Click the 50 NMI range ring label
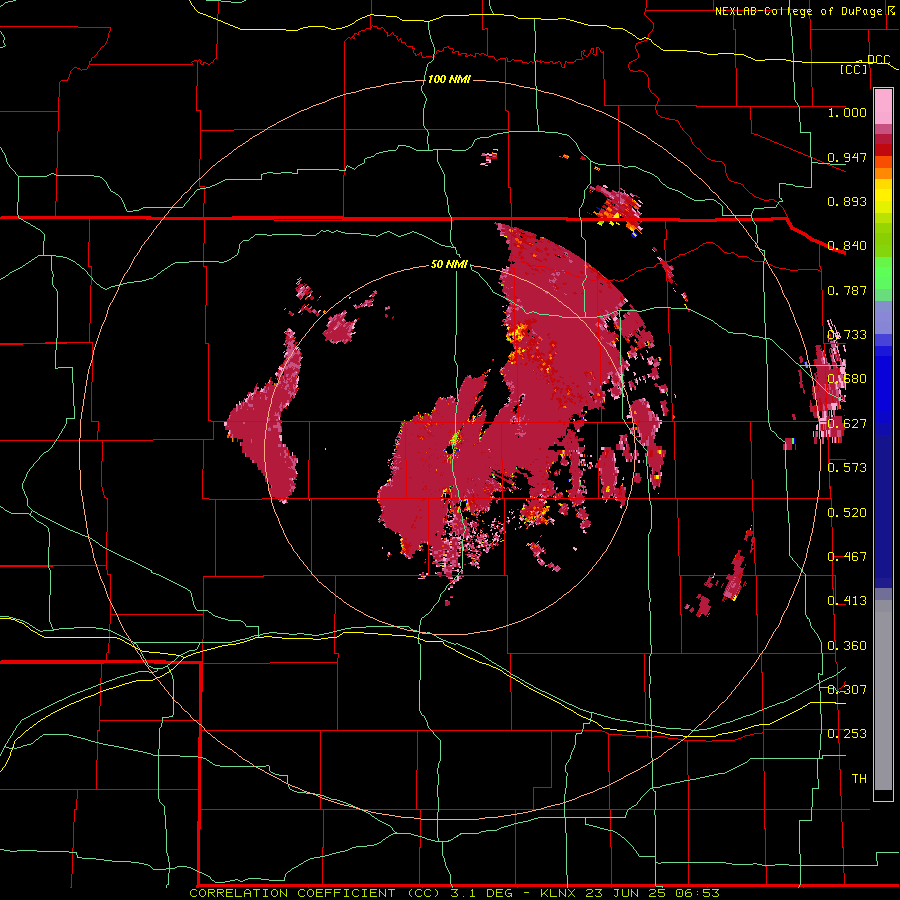 [x=449, y=264]
